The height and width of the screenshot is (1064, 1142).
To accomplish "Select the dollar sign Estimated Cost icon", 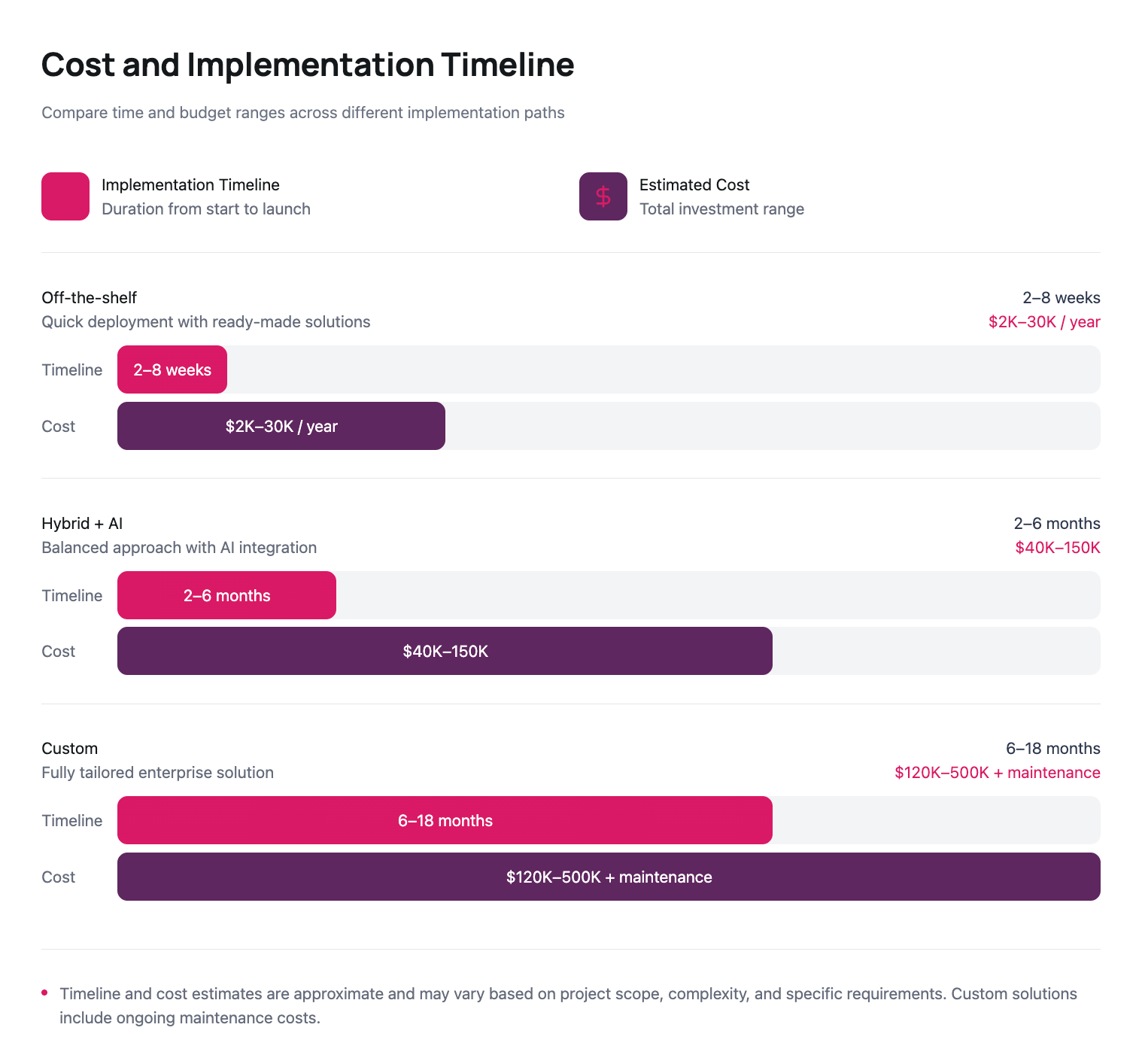I will tap(602, 196).
